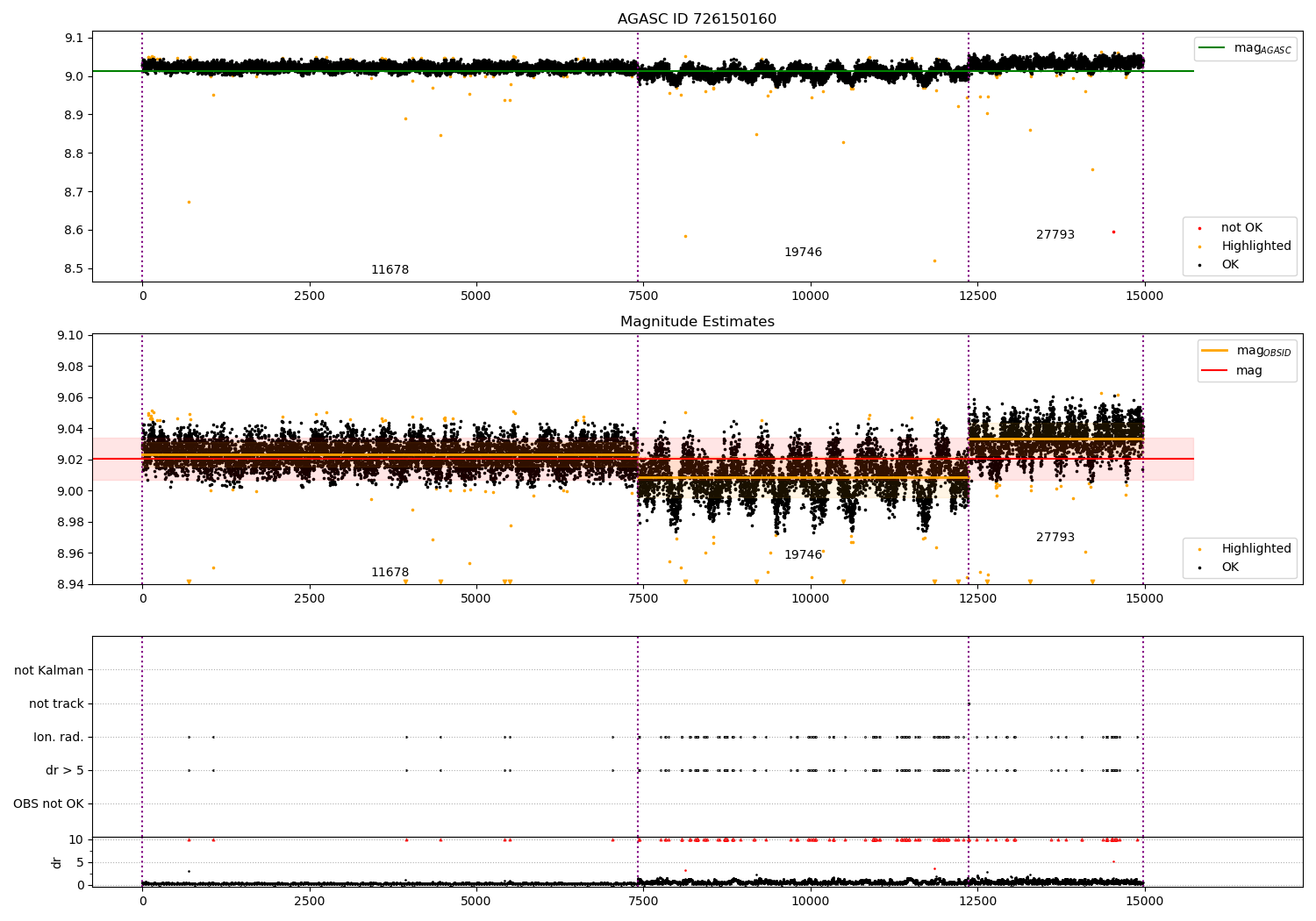
Task: Click the OBSID label 11678 in middle plot
Action: click(390, 573)
